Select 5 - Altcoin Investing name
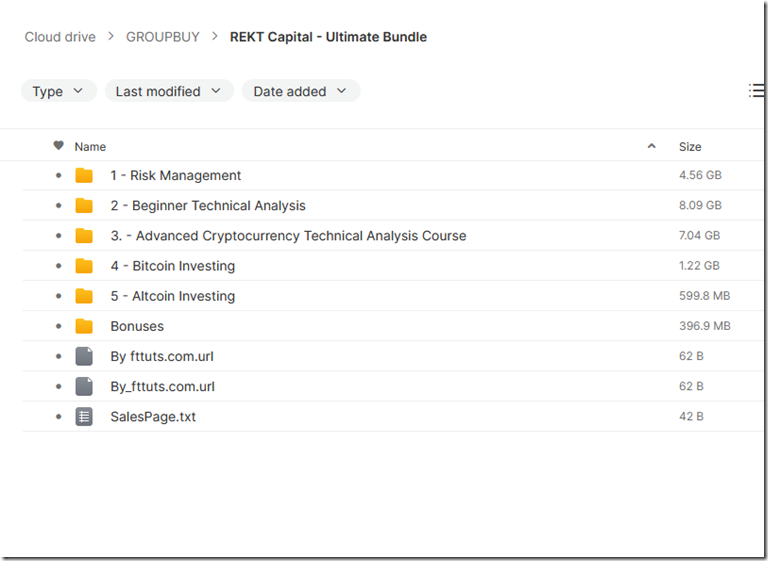This screenshot has width=768, height=561. click(173, 296)
